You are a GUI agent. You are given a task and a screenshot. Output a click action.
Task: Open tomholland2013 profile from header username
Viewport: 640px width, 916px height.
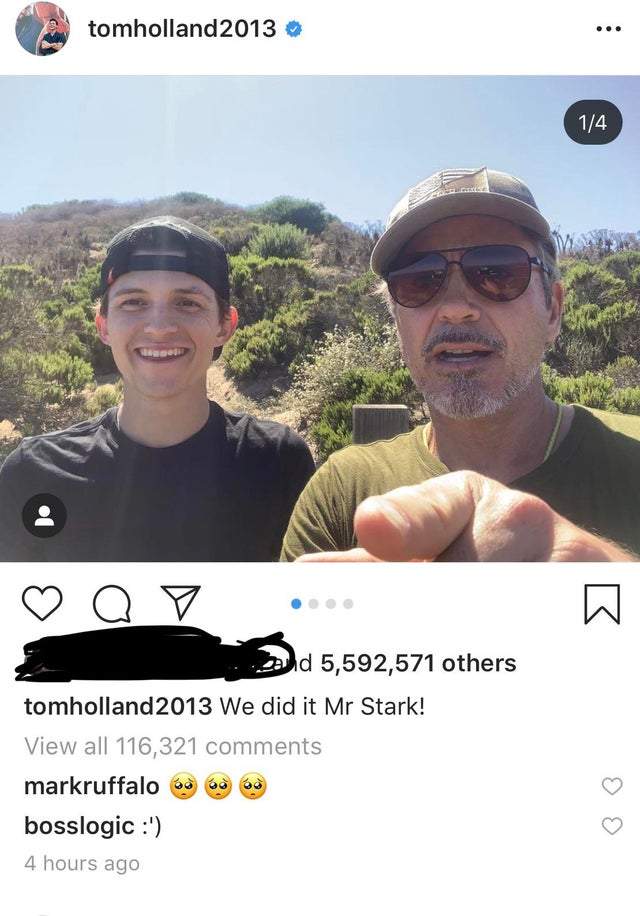coord(181,29)
